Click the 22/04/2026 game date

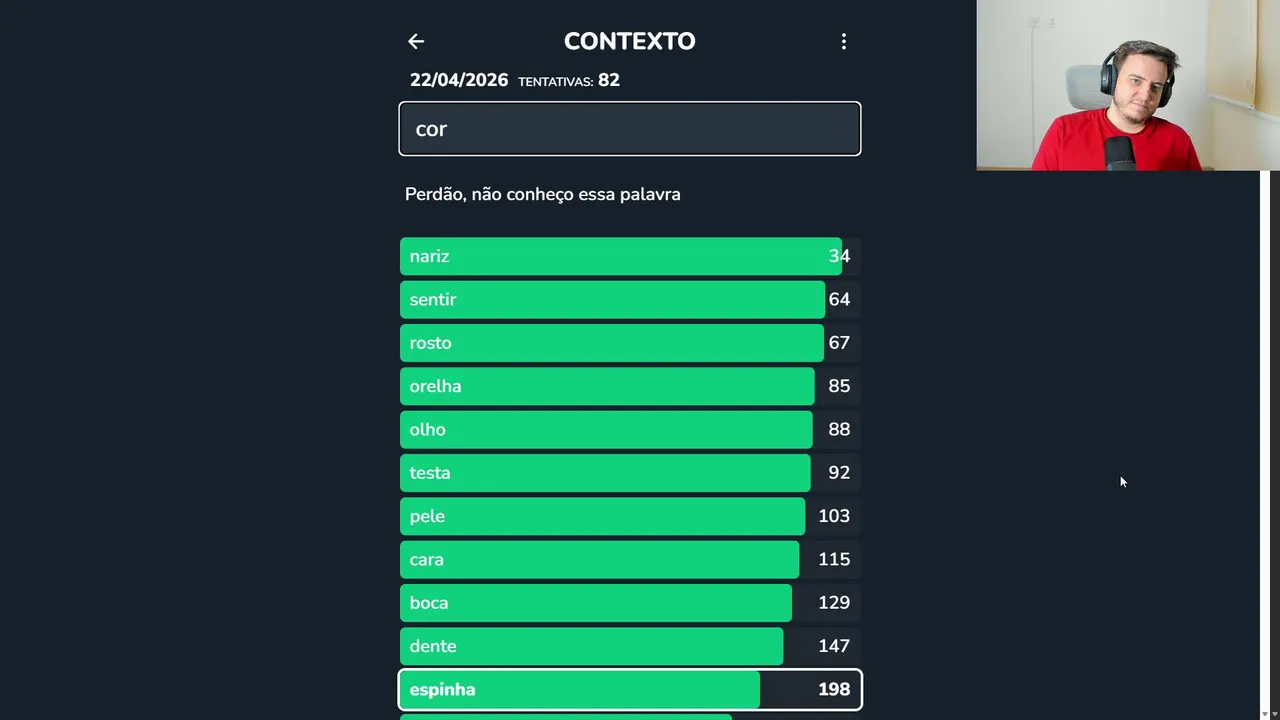pos(459,80)
